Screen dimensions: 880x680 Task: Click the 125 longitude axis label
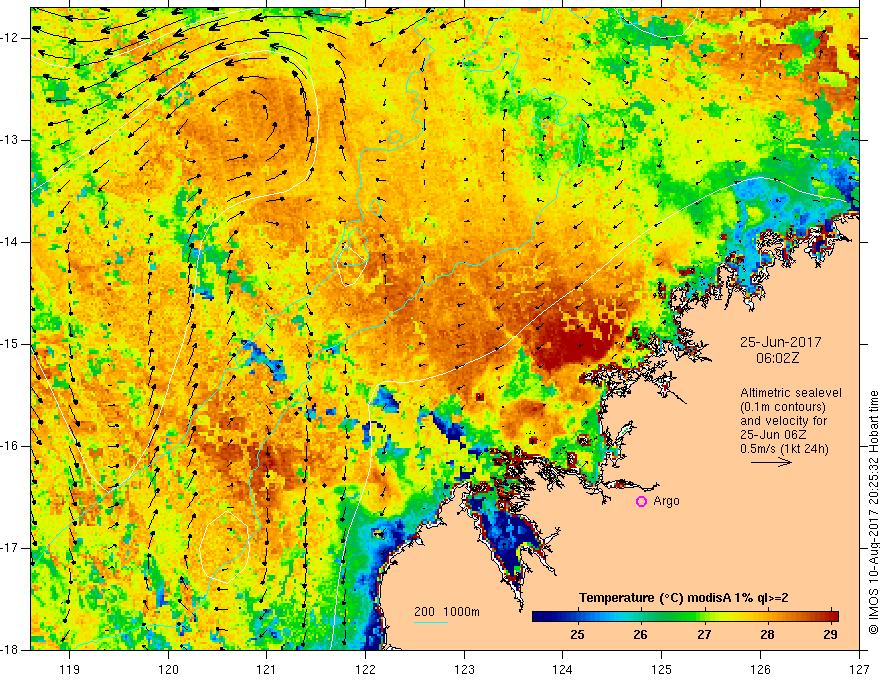coord(662,669)
